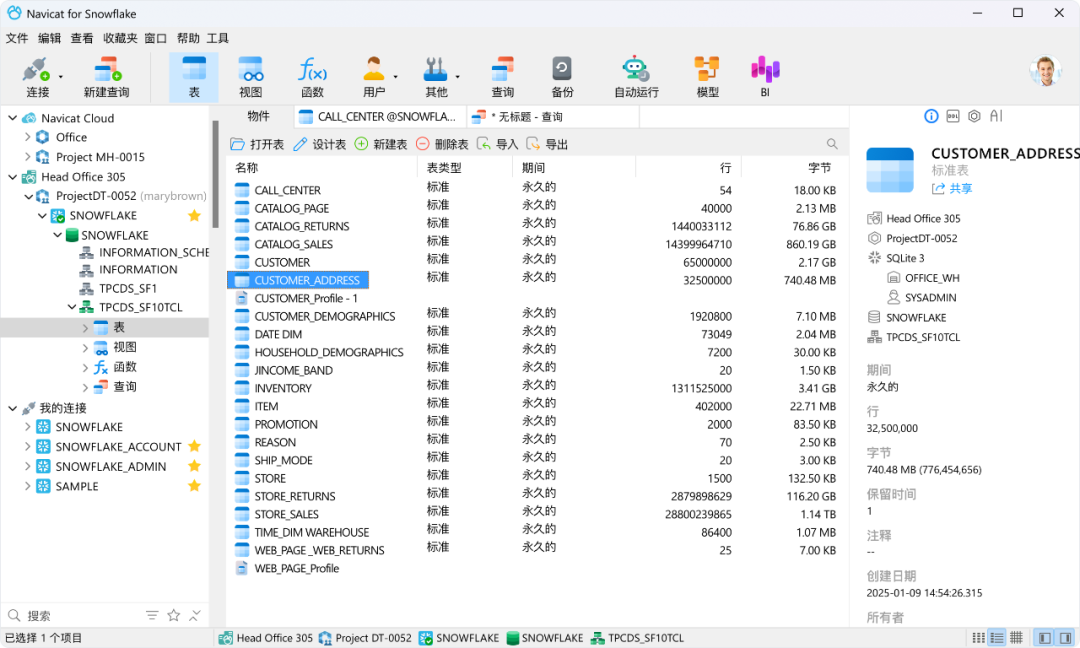Expand the 视图 (Views) tree node
The height and width of the screenshot is (648, 1080).
coord(85,347)
